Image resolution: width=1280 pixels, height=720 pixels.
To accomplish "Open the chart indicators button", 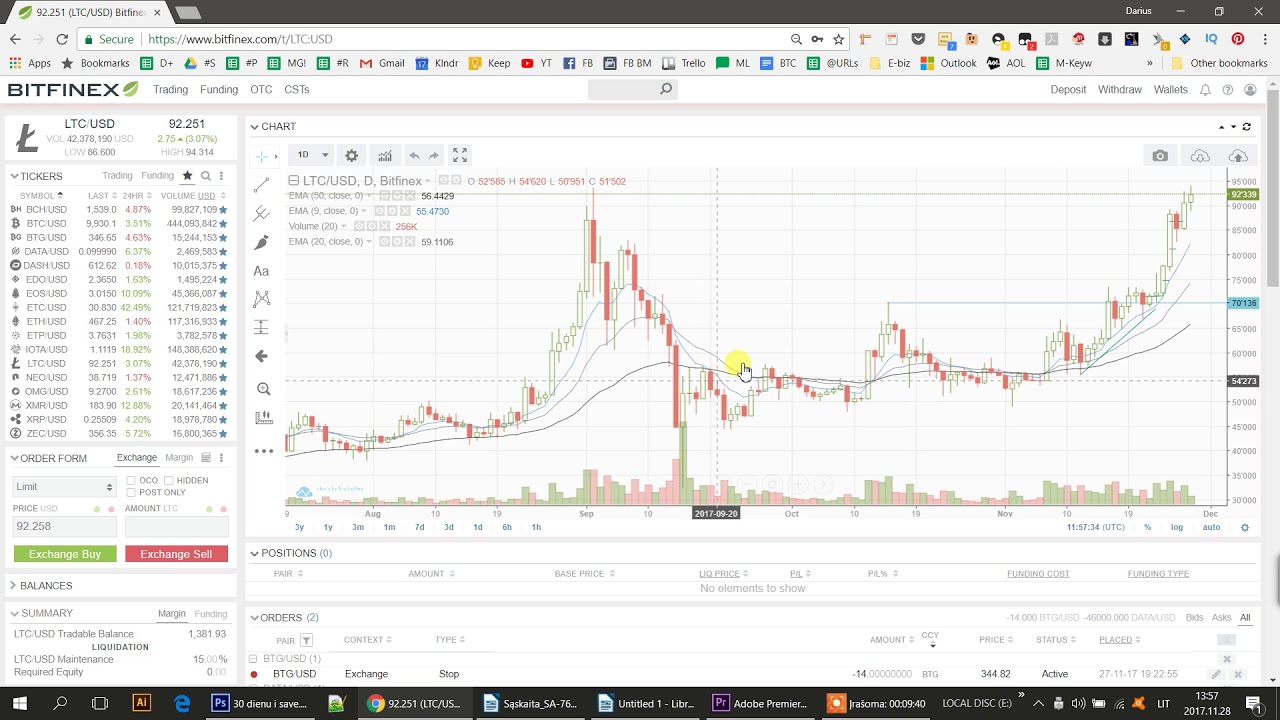I will click(385, 155).
